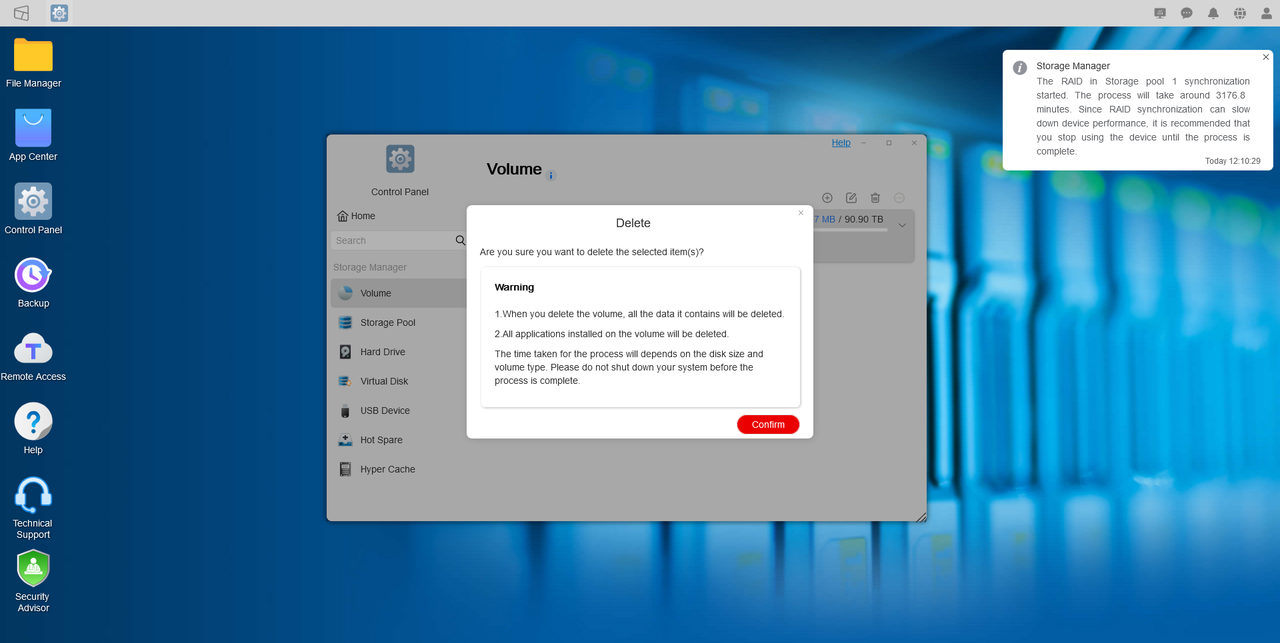1280x643 pixels.
Task: Close the Delete dialog
Action: (800, 213)
